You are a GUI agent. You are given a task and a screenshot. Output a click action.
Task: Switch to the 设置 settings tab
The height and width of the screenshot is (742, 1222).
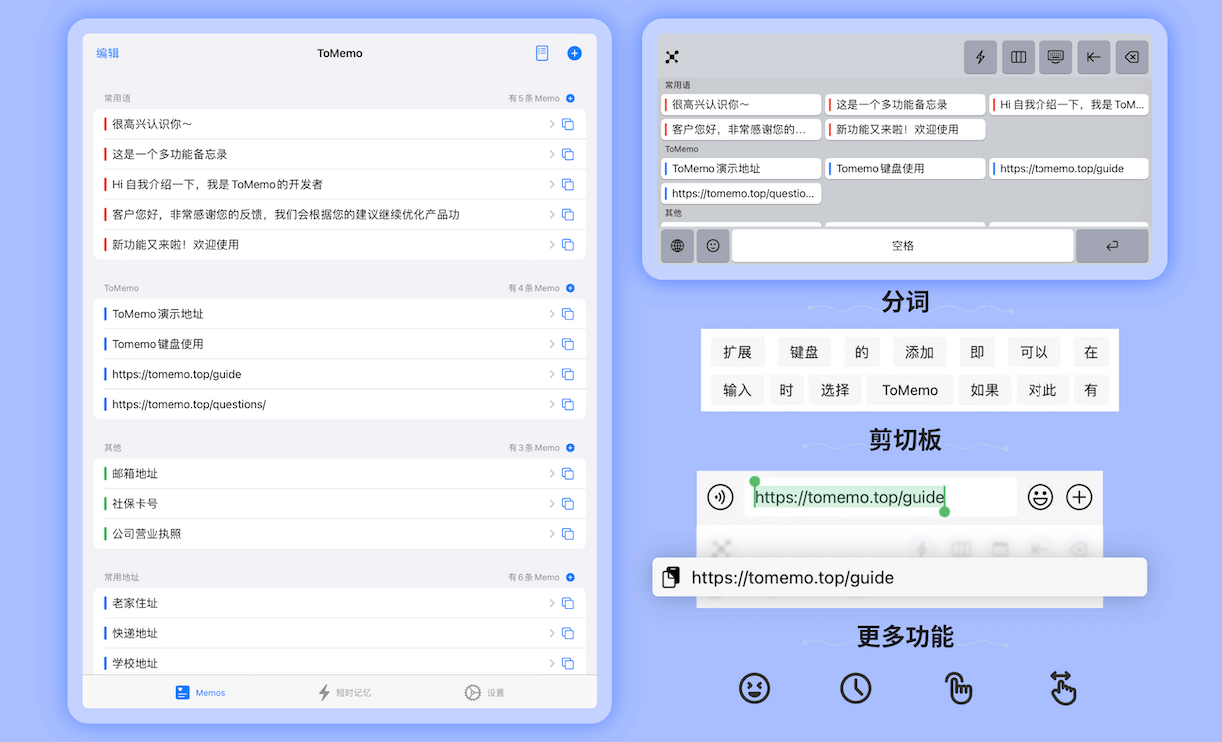click(x=484, y=692)
